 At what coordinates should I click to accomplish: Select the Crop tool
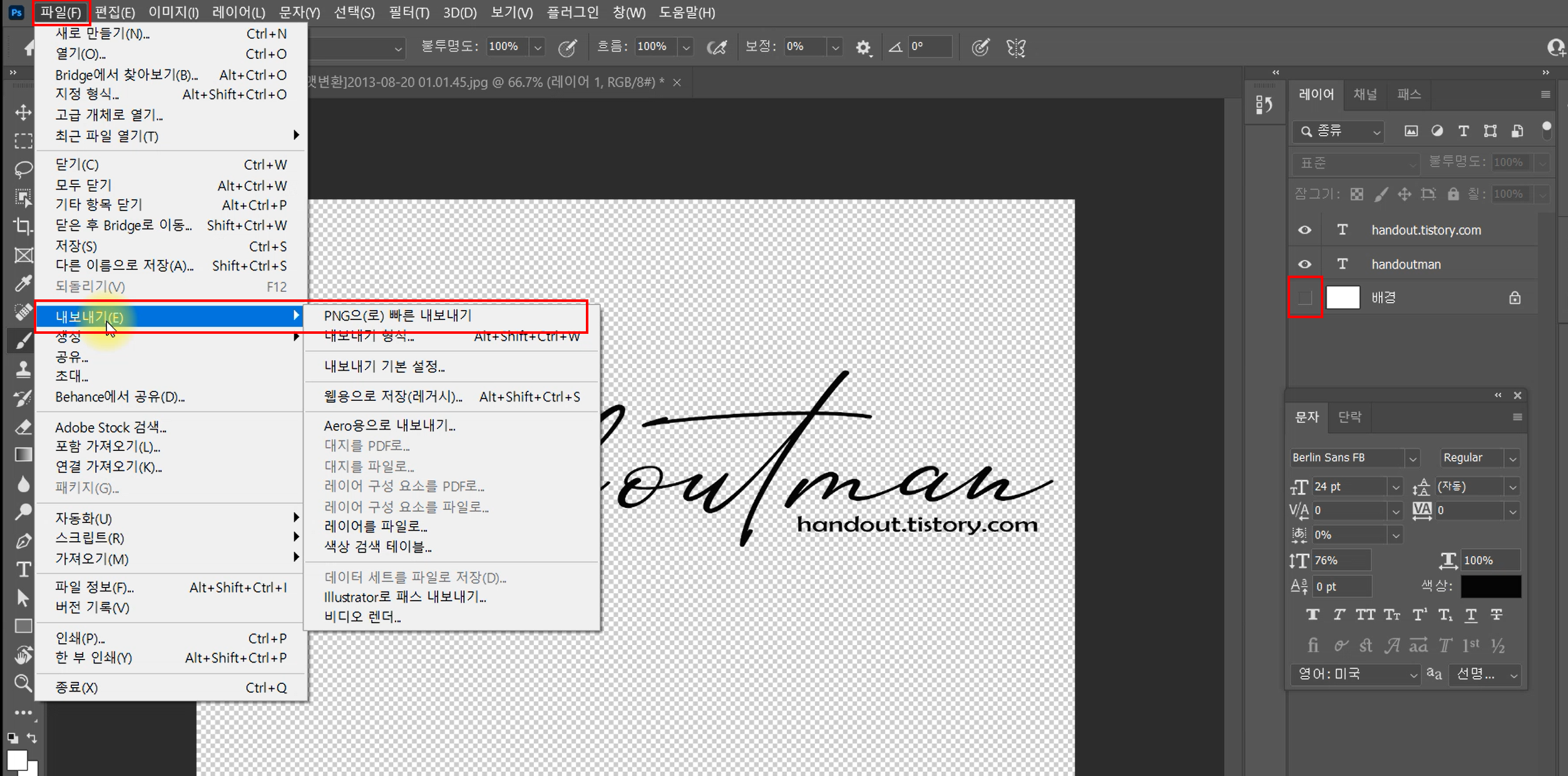click(23, 226)
